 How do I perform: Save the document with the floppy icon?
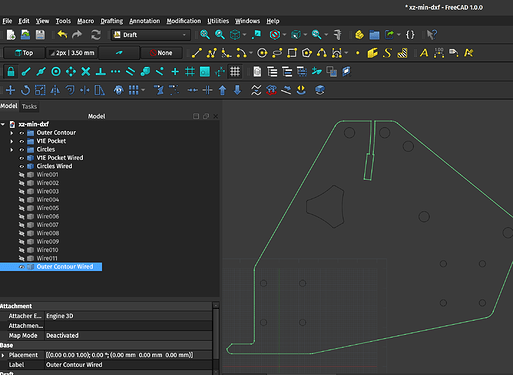(x=40, y=35)
